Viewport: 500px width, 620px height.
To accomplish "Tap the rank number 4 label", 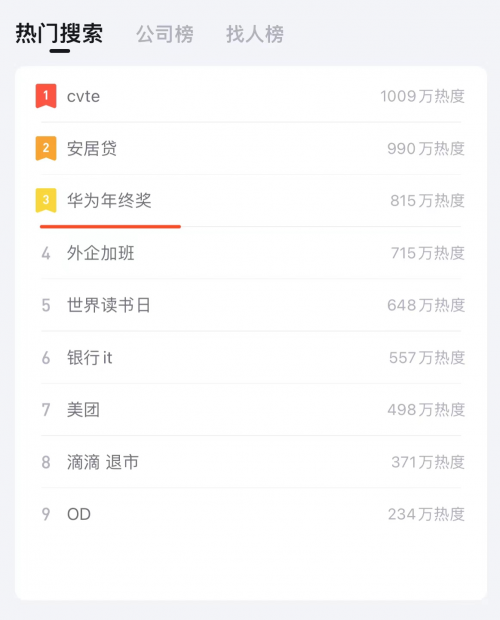I will click(x=46, y=253).
